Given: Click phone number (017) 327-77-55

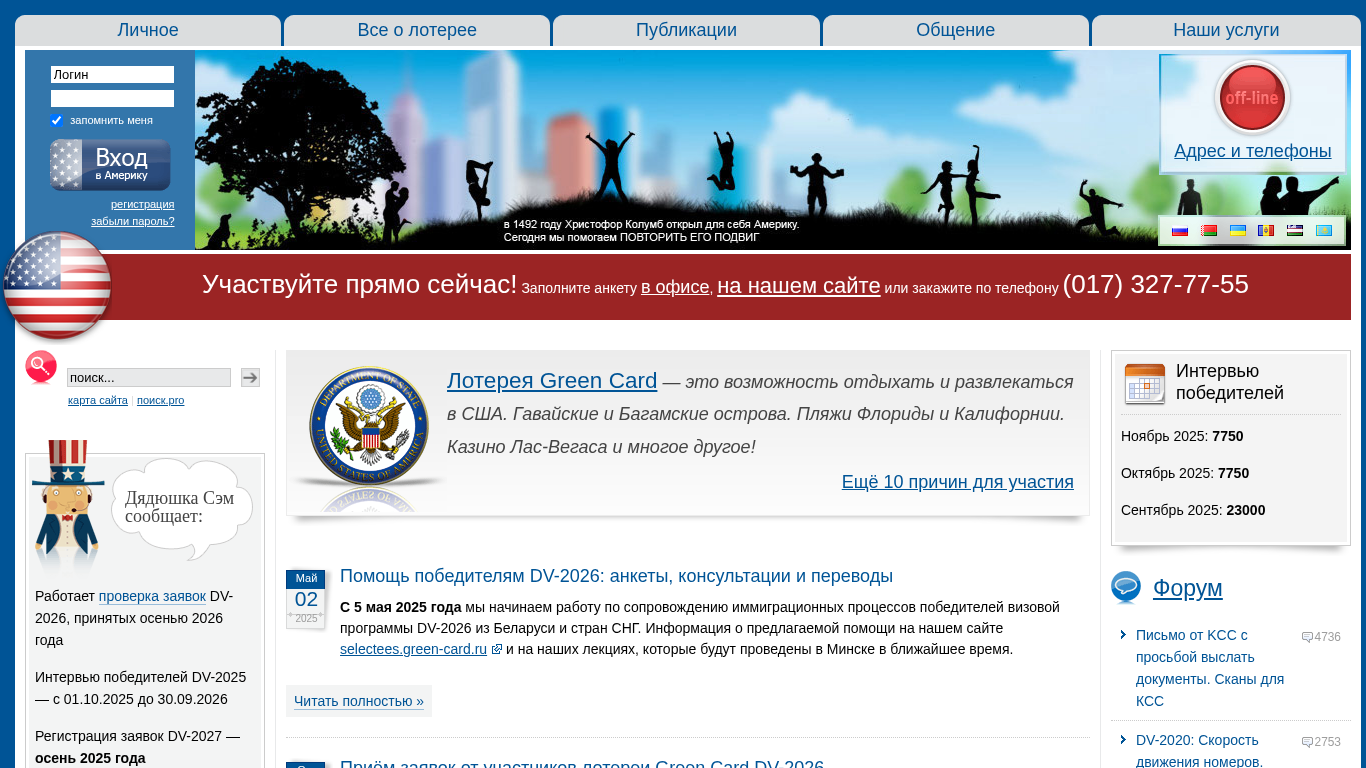Looking at the screenshot, I should [1156, 284].
